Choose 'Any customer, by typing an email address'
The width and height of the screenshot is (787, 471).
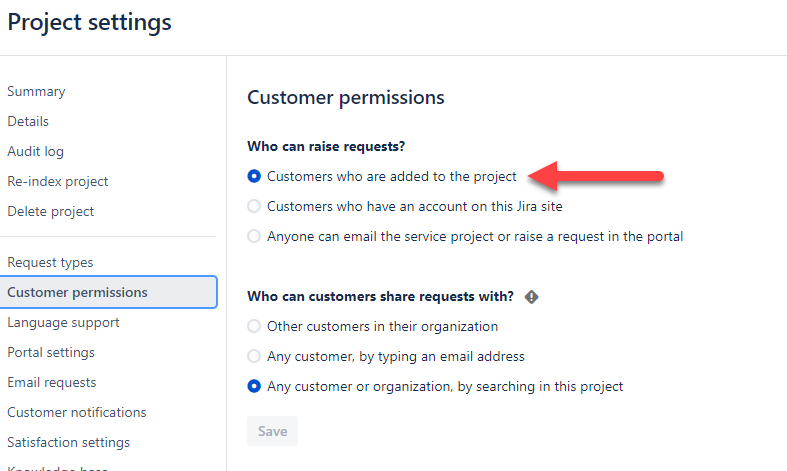click(x=254, y=357)
